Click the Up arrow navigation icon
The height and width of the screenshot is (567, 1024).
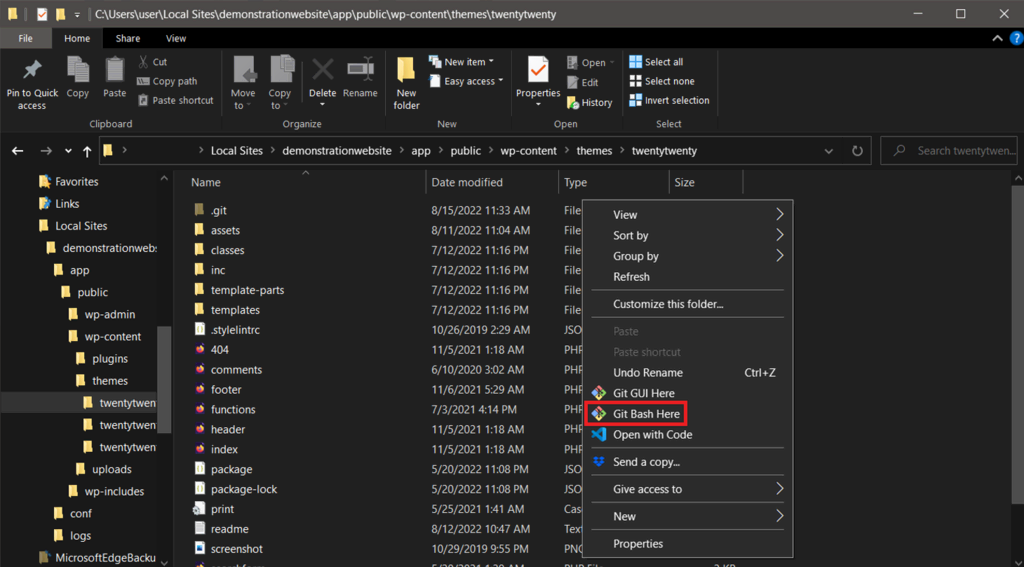tap(87, 151)
